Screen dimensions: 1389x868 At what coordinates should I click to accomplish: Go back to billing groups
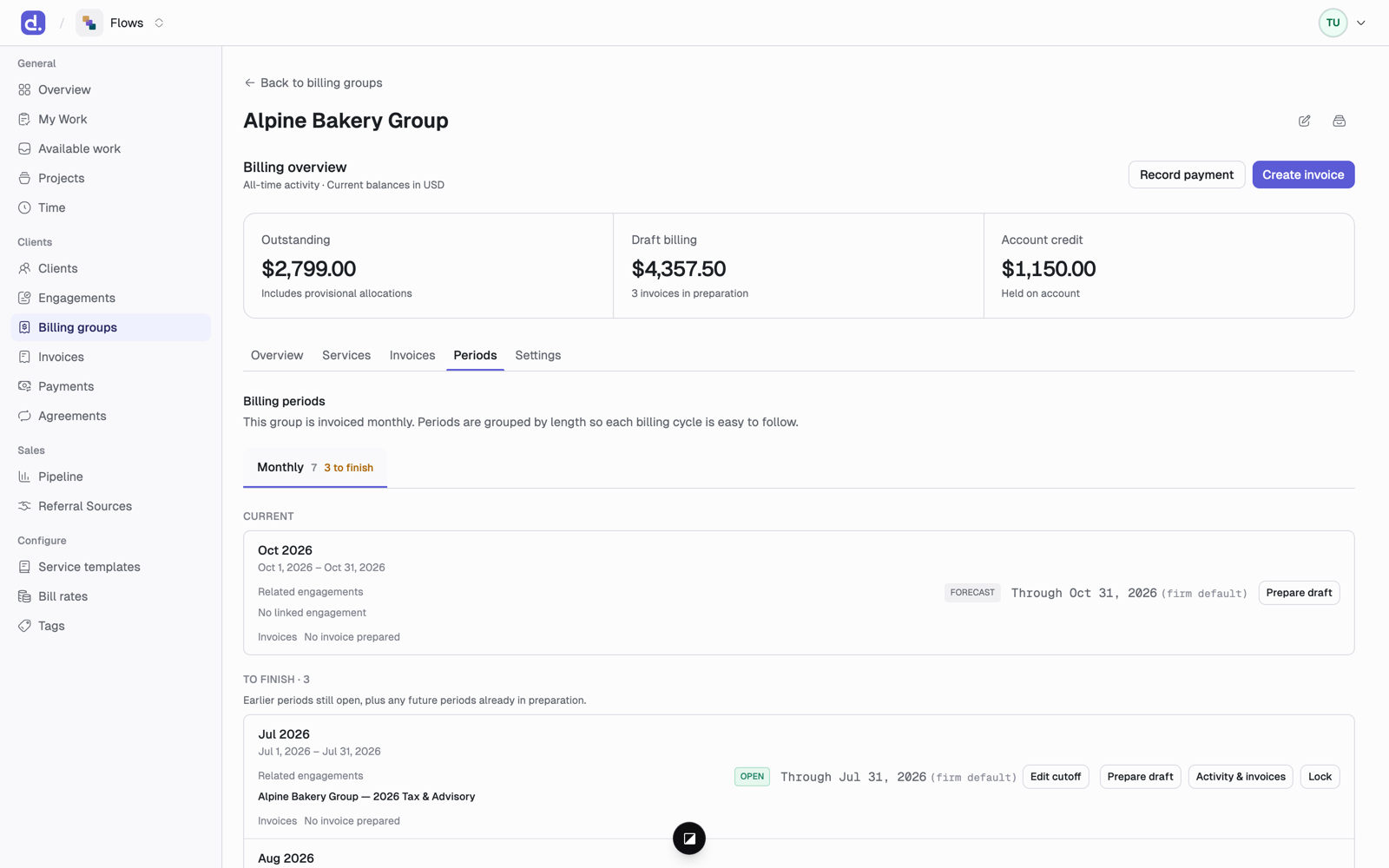coord(313,82)
